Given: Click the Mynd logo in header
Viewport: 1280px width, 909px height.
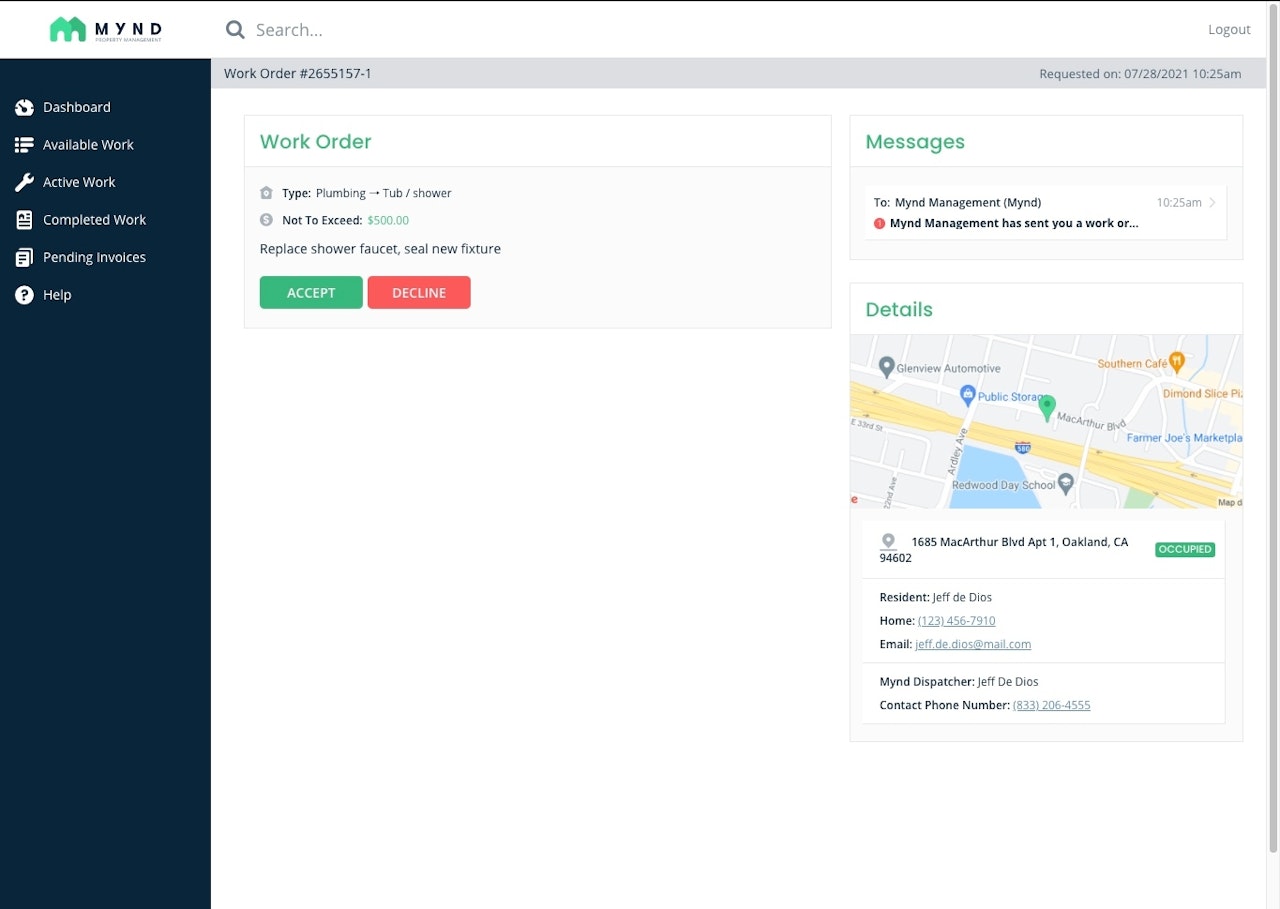Looking at the screenshot, I should point(105,30).
